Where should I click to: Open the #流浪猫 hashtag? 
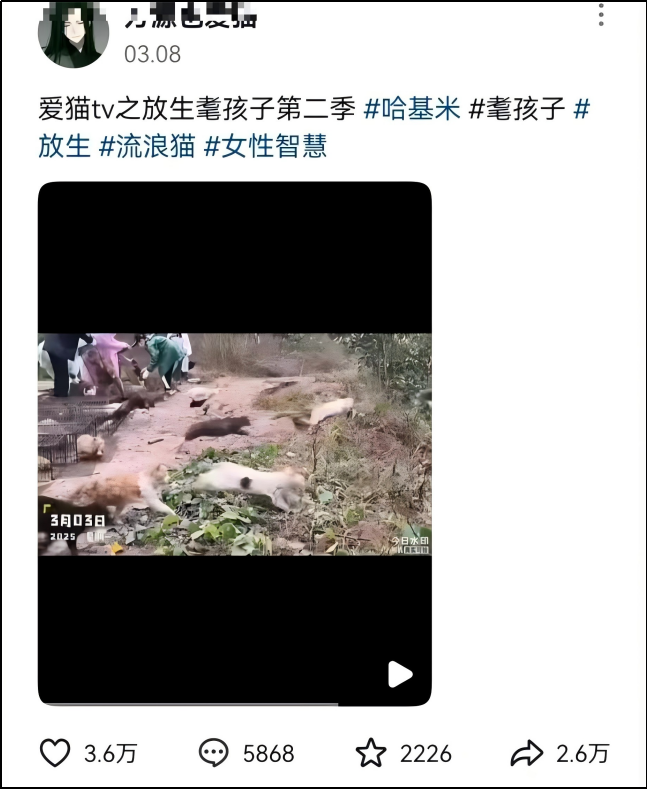coord(147,146)
